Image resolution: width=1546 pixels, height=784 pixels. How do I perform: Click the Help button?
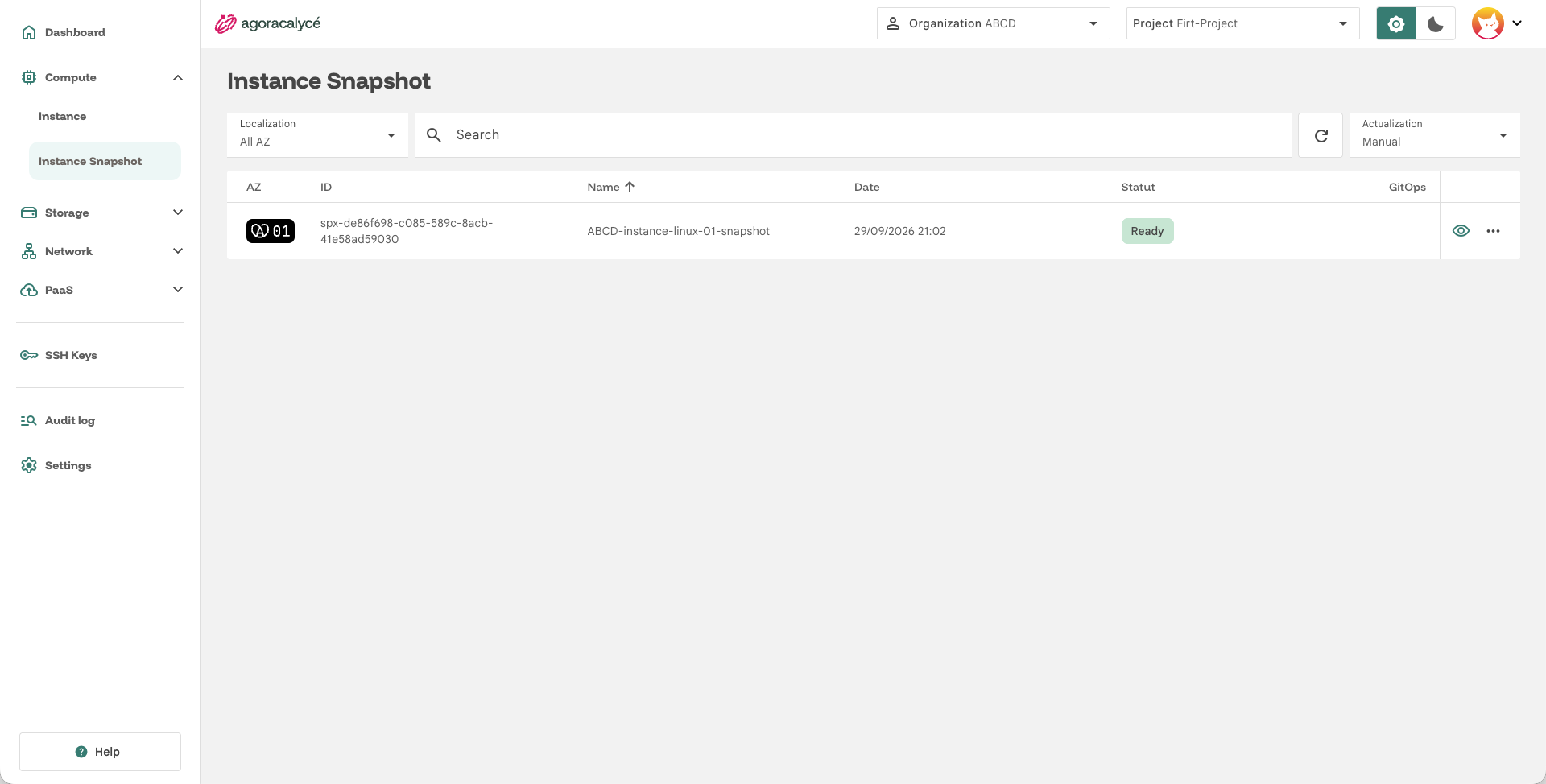pos(100,752)
